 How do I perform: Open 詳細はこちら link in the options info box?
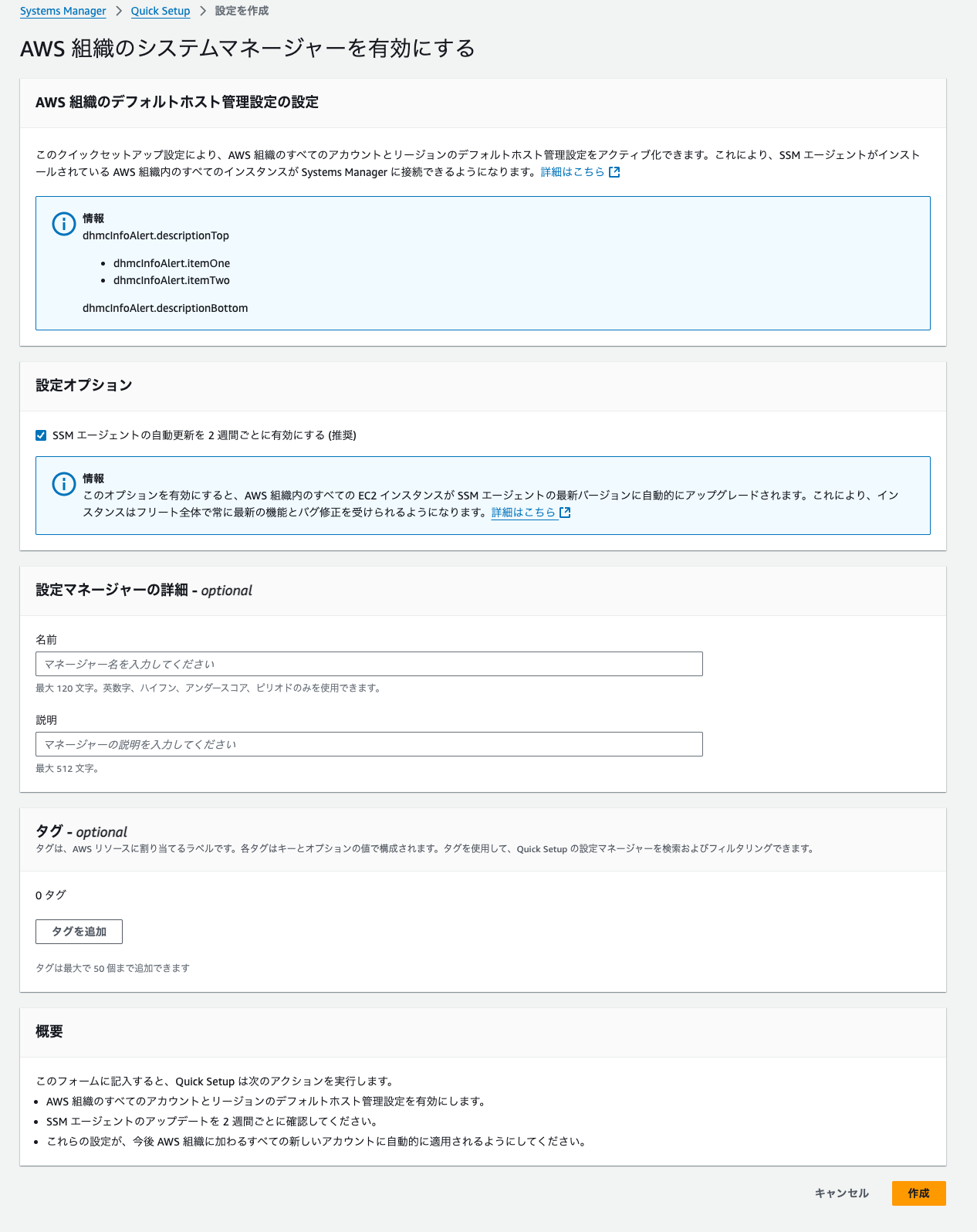pos(523,513)
